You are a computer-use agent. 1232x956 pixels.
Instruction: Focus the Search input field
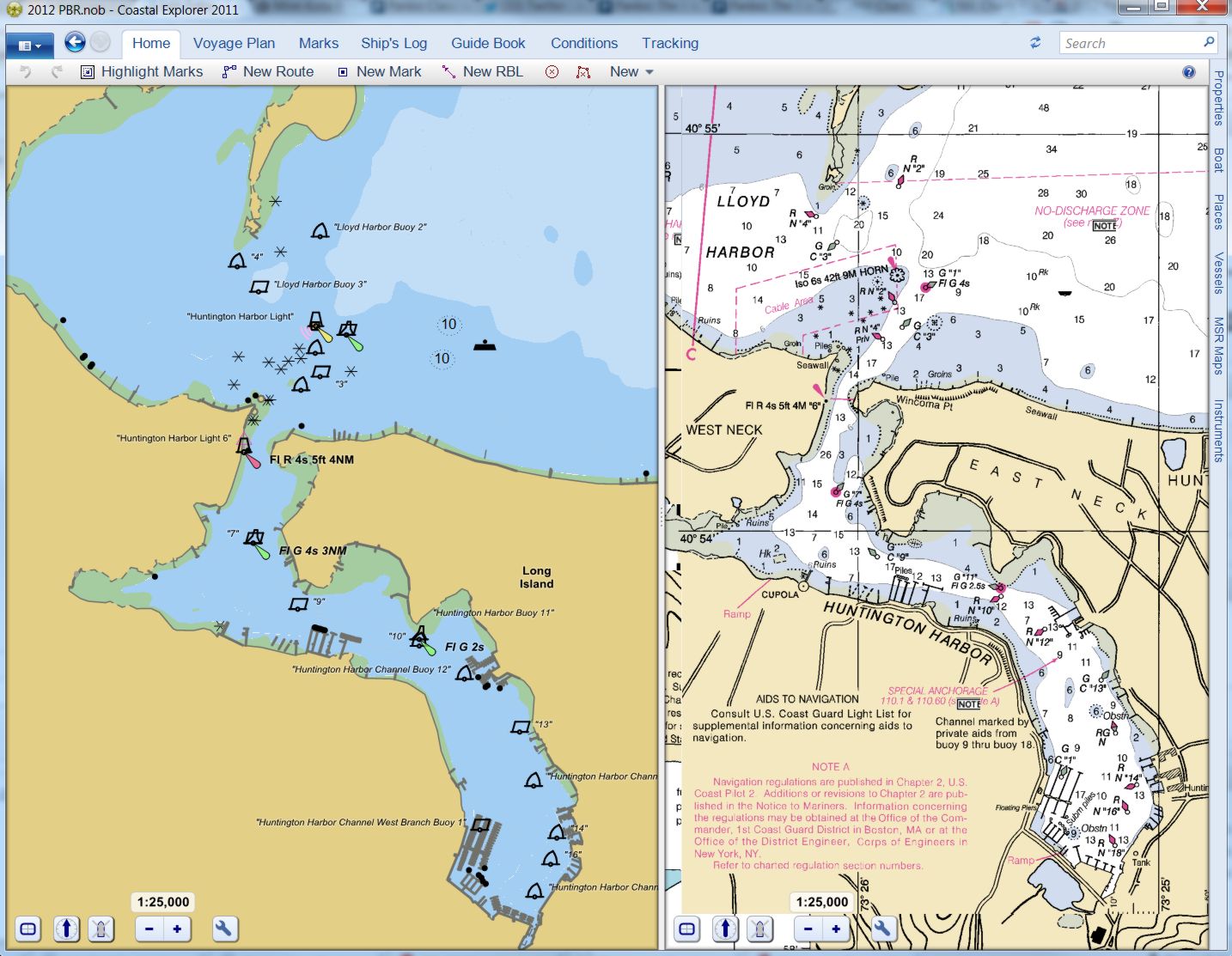(1129, 43)
